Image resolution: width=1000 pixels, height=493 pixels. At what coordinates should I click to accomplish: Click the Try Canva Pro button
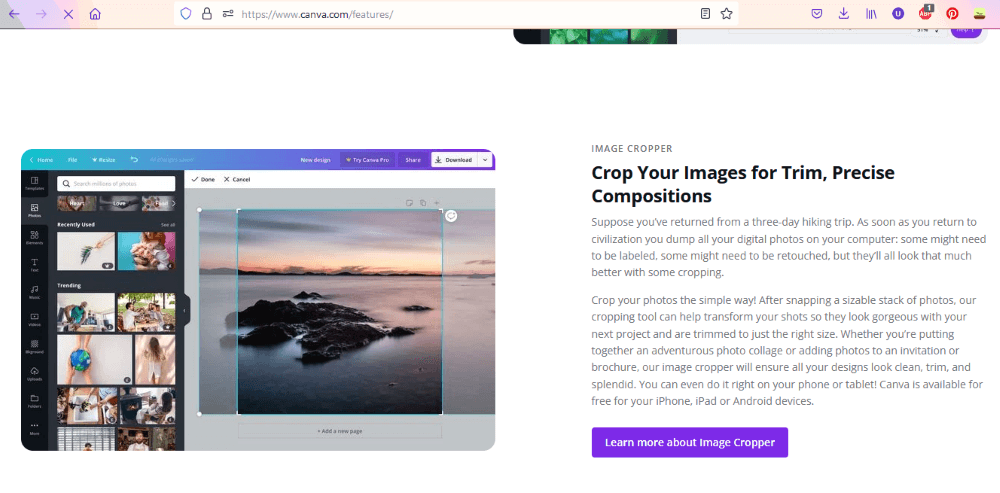367,159
